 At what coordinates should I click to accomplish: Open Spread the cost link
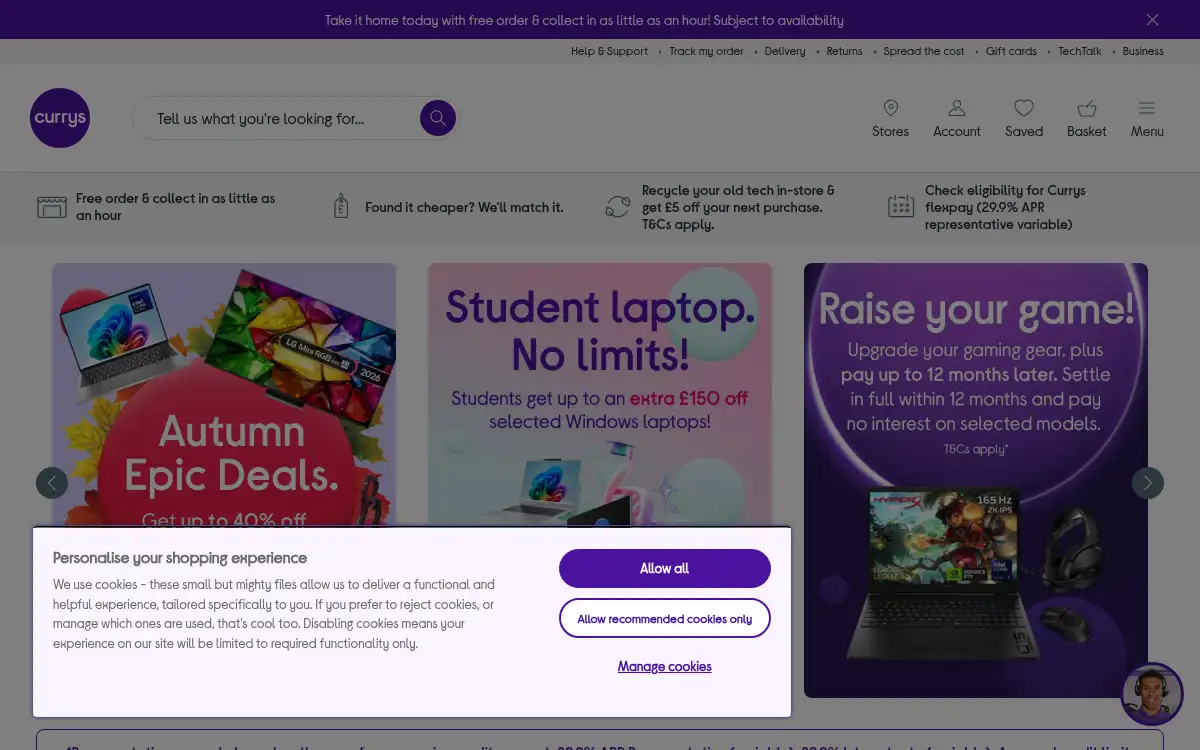point(924,51)
